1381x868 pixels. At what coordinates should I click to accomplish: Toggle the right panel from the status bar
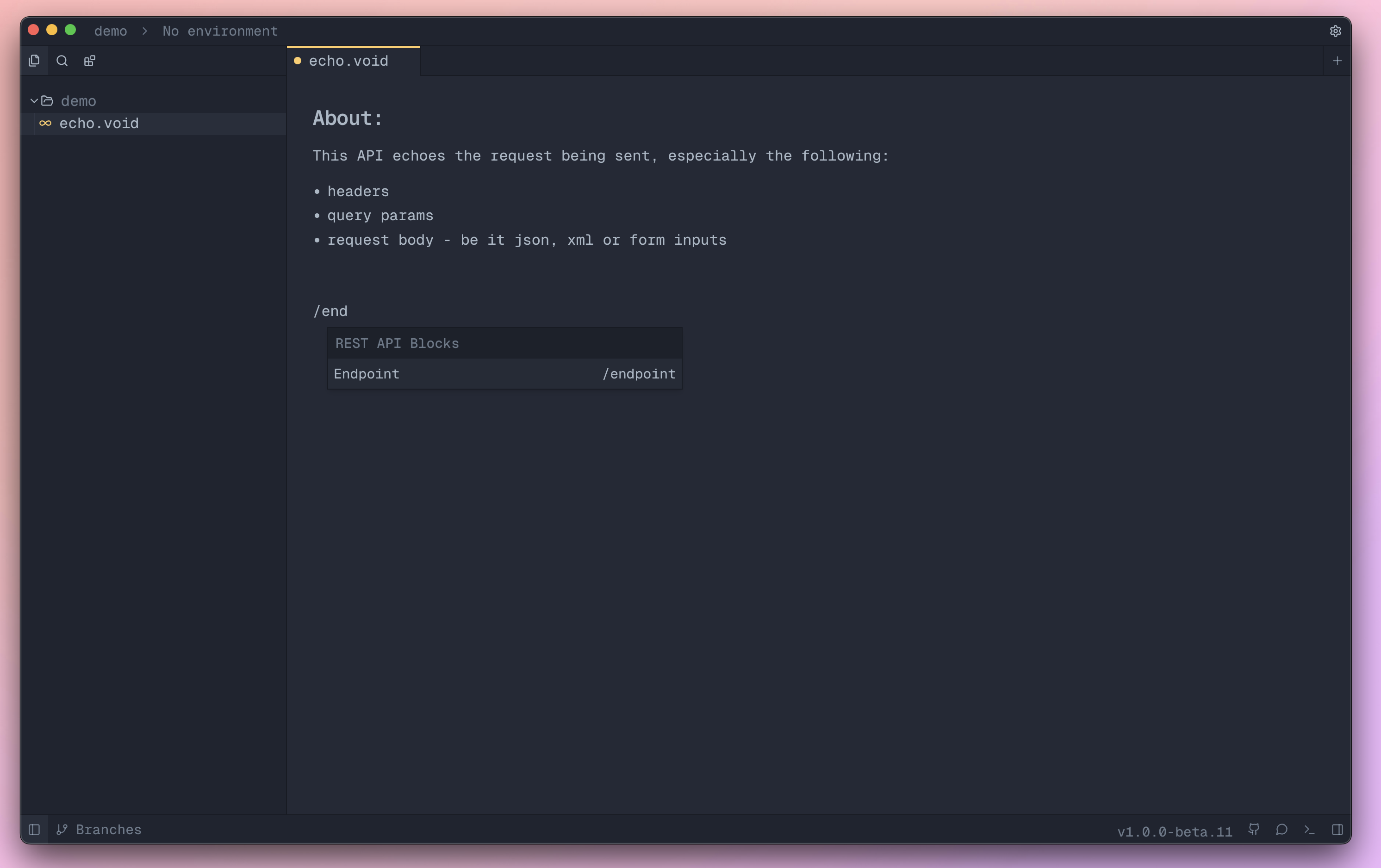1337,830
